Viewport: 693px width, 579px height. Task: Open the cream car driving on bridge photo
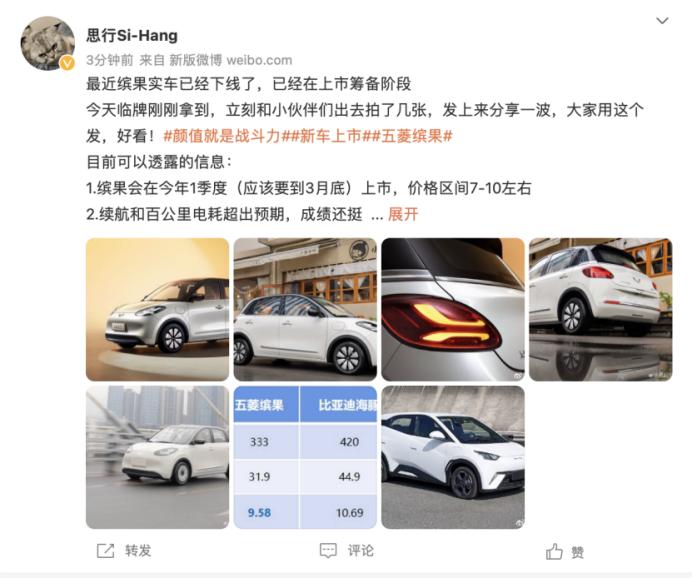[x=157, y=457]
